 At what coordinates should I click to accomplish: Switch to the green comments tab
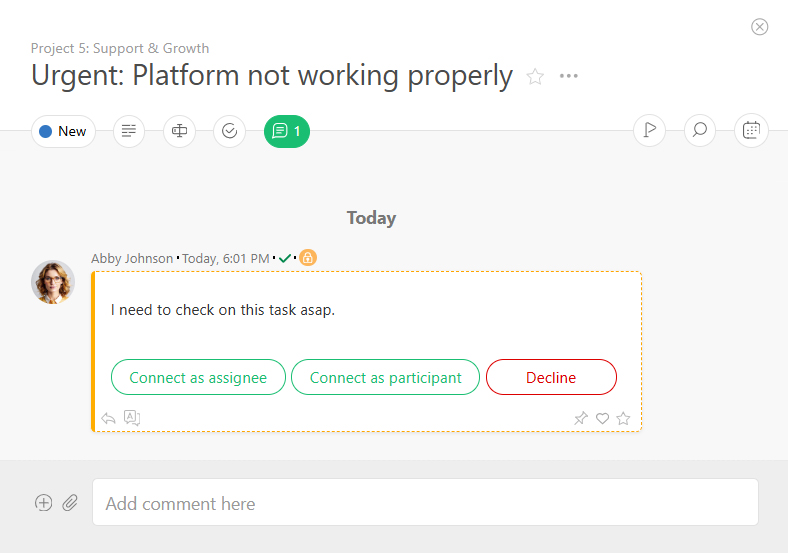tap(287, 131)
